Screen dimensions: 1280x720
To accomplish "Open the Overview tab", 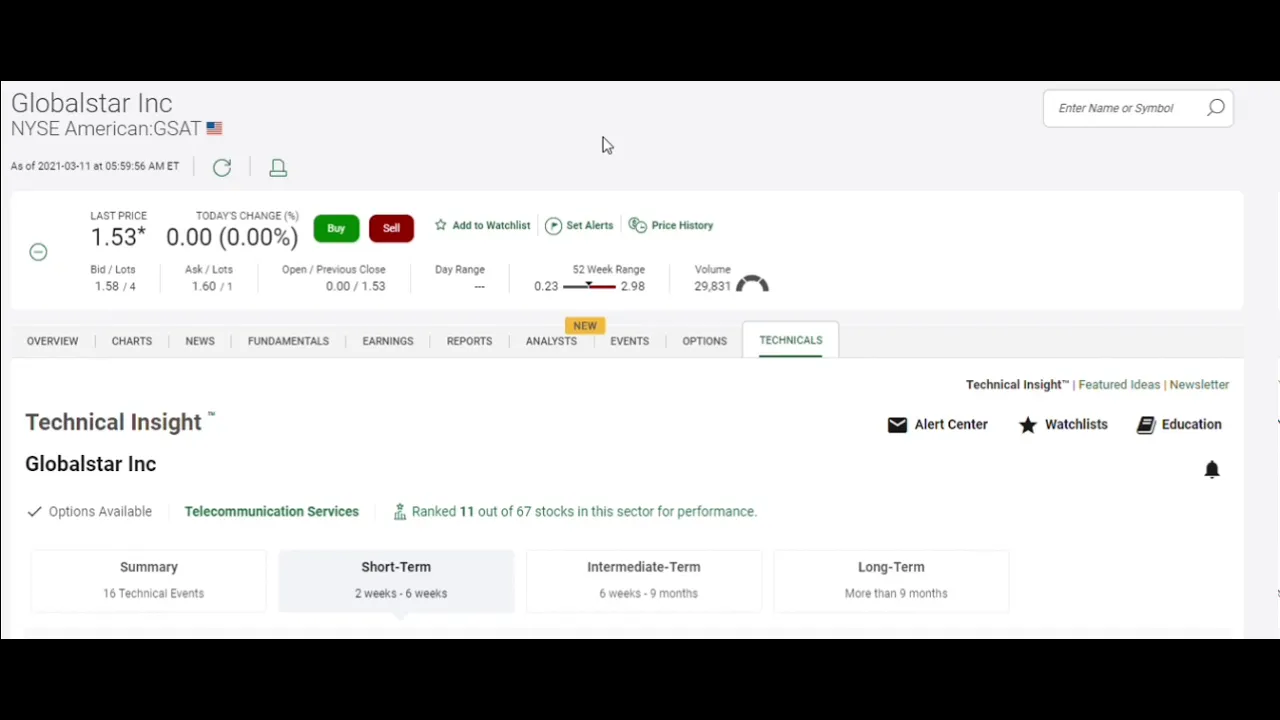I will 52,341.
